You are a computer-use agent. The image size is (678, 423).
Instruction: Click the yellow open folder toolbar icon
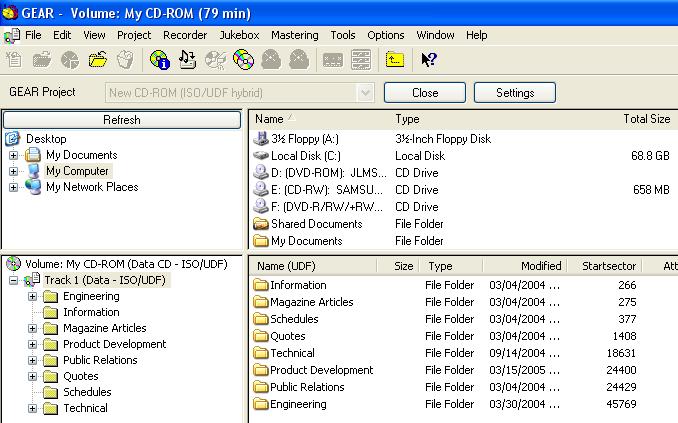click(x=98, y=59)
